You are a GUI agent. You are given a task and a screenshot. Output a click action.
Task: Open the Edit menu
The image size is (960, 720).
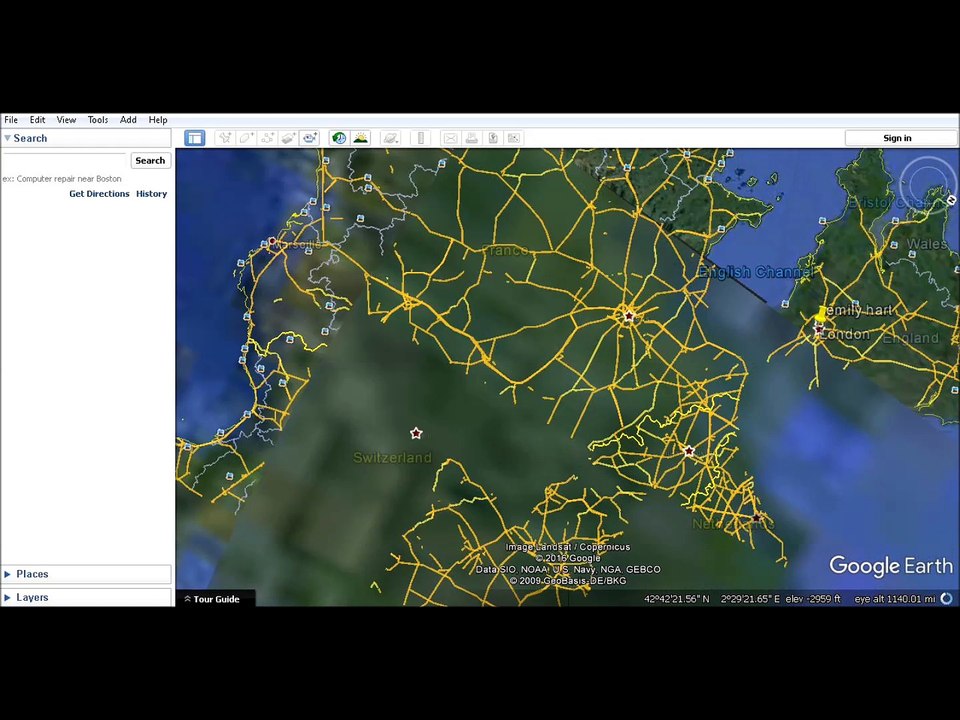click(37, 120)
